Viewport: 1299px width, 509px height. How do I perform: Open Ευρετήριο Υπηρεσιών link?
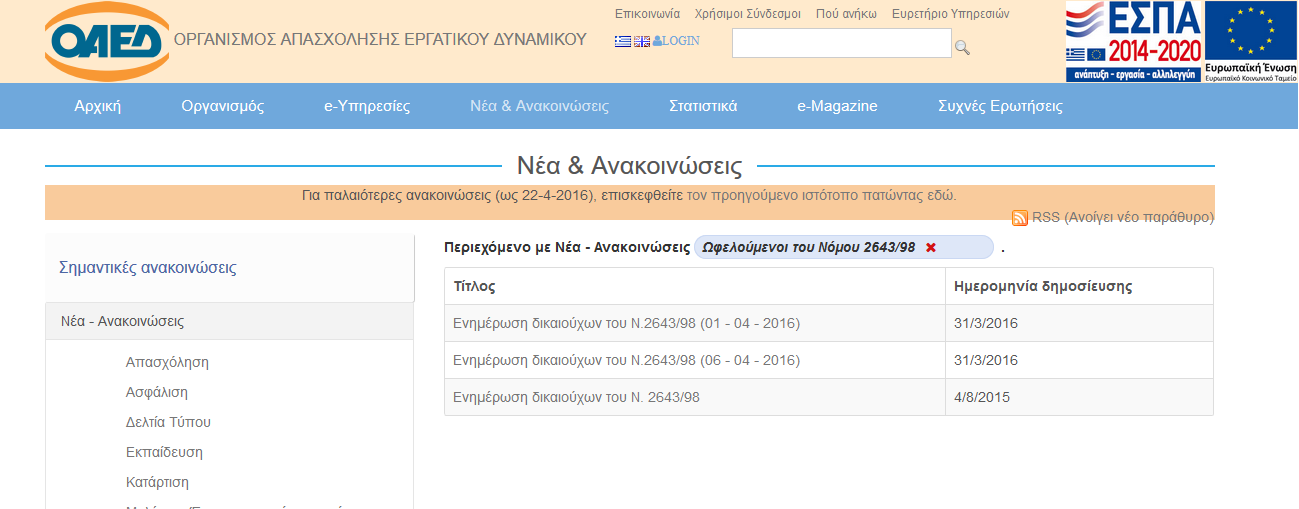click(951, 14)
